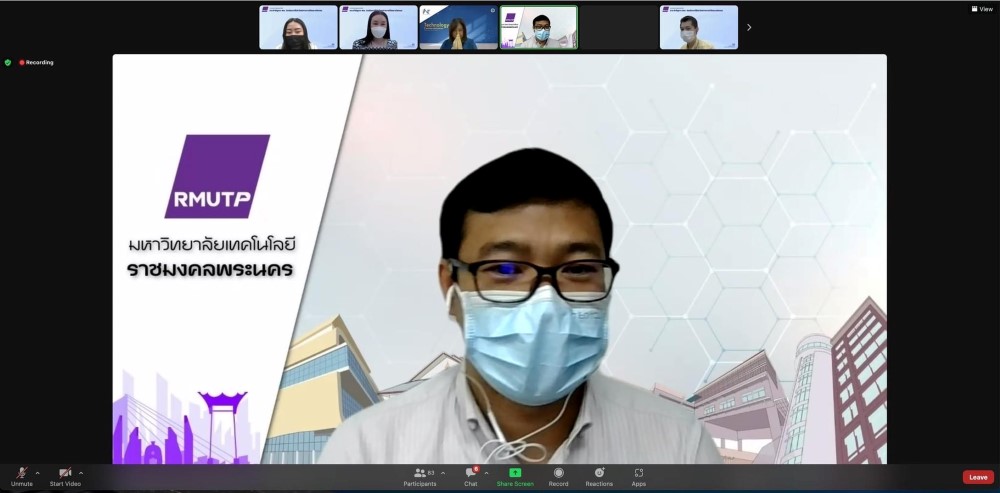Click the Recording indicator
The image size is (1000, 493).
tap(36, 63)
